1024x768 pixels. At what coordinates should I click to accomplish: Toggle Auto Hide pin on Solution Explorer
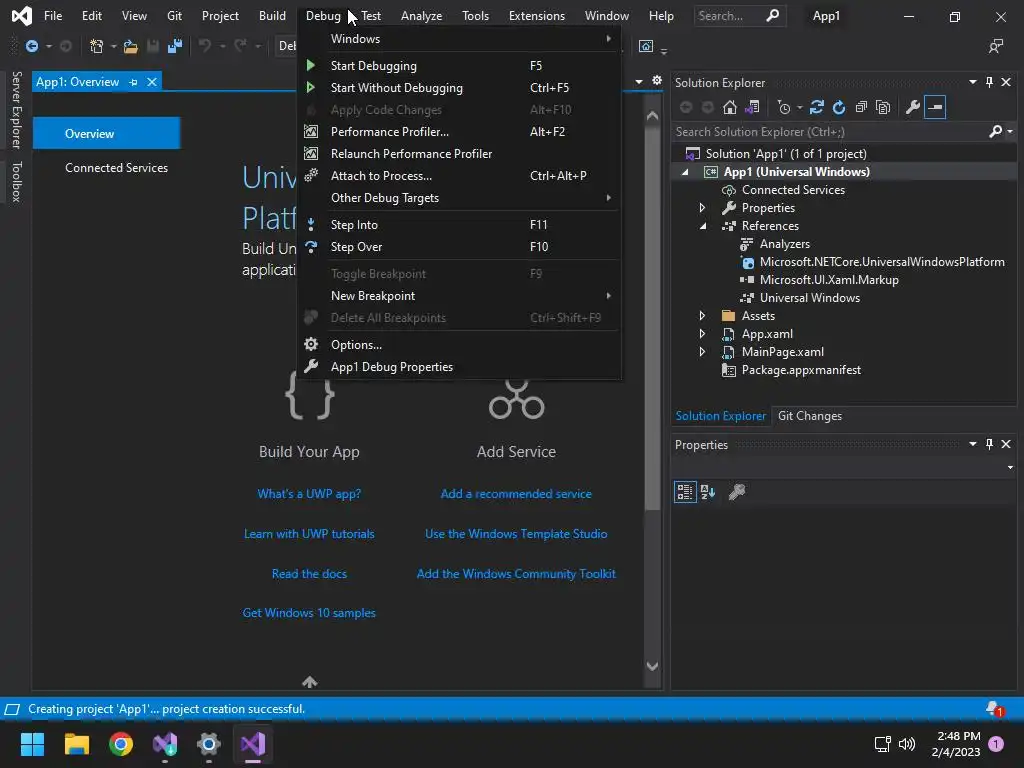(x=989, y=82)
